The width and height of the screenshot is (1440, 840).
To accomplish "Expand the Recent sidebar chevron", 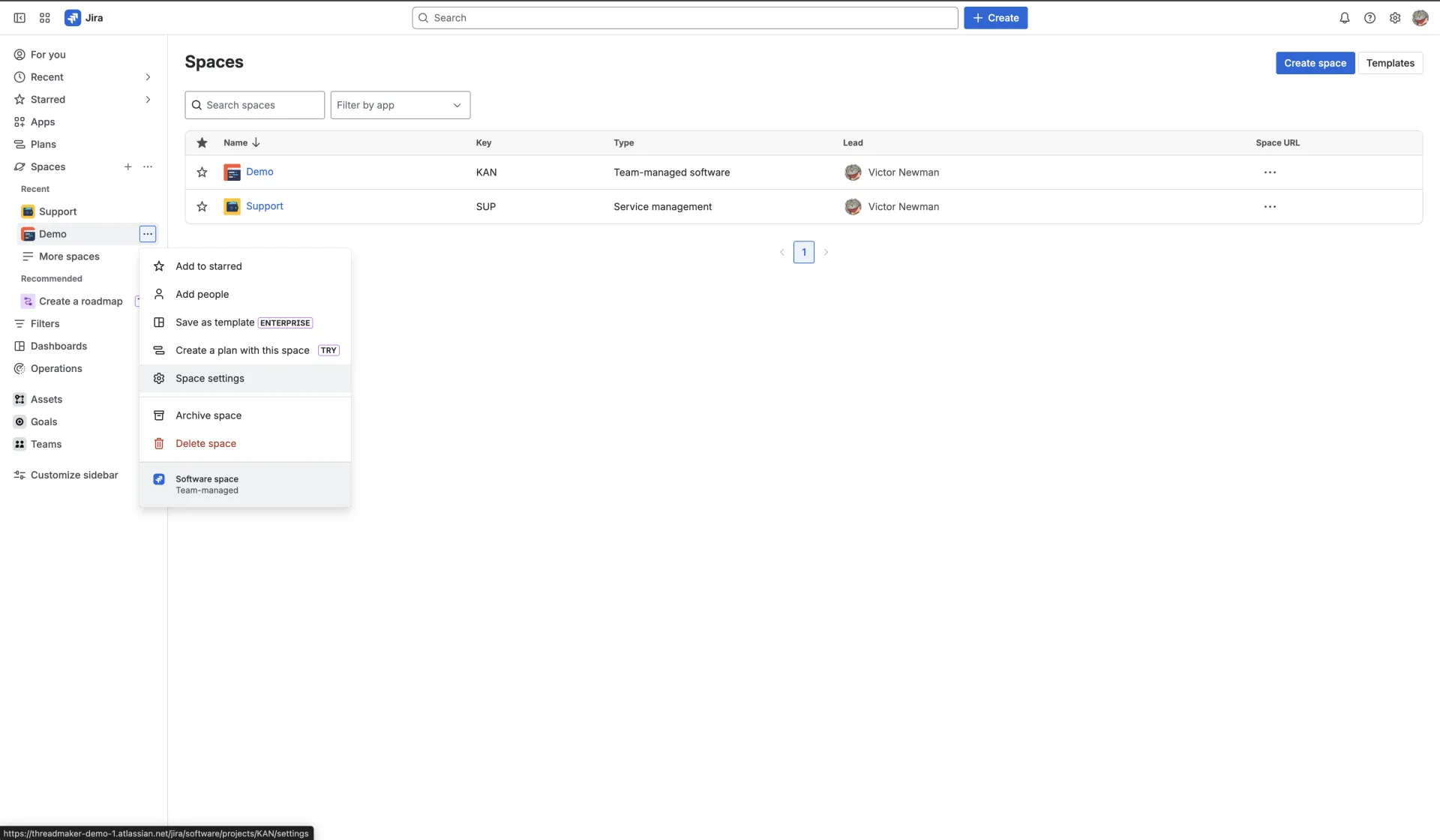I will point(148,77).
